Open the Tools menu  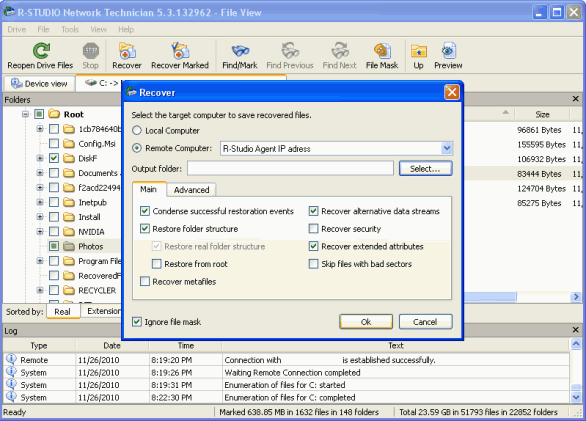tap(70, 29)
